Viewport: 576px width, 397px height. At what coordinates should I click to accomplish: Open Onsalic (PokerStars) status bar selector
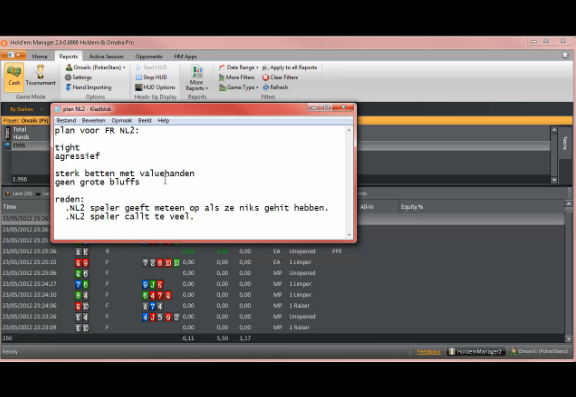click(x=540, y=351)
